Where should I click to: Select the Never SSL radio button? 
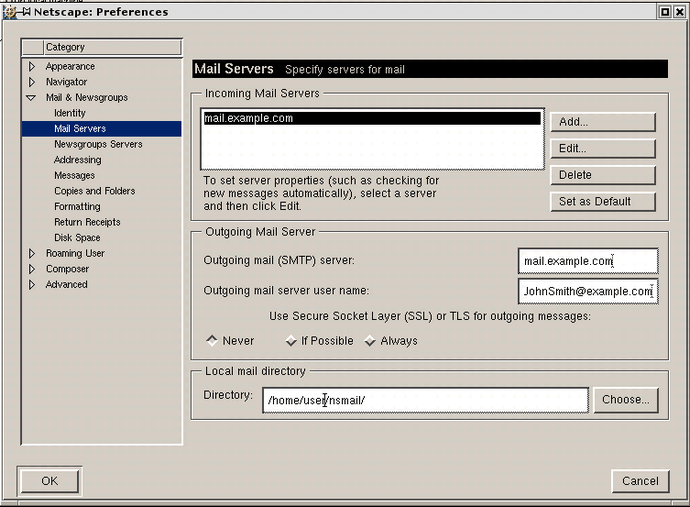click(212, 341)
